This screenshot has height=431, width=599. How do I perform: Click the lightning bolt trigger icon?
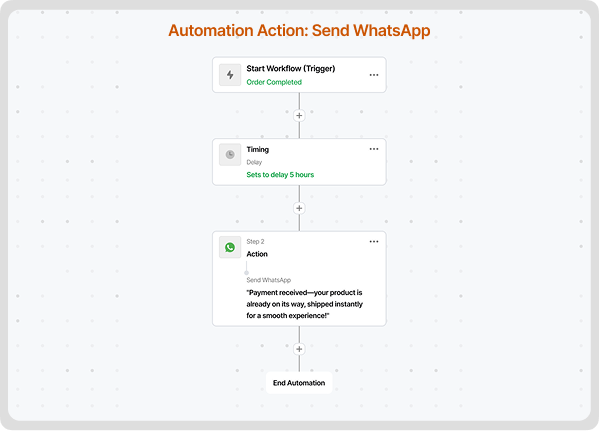click(230, 75)
